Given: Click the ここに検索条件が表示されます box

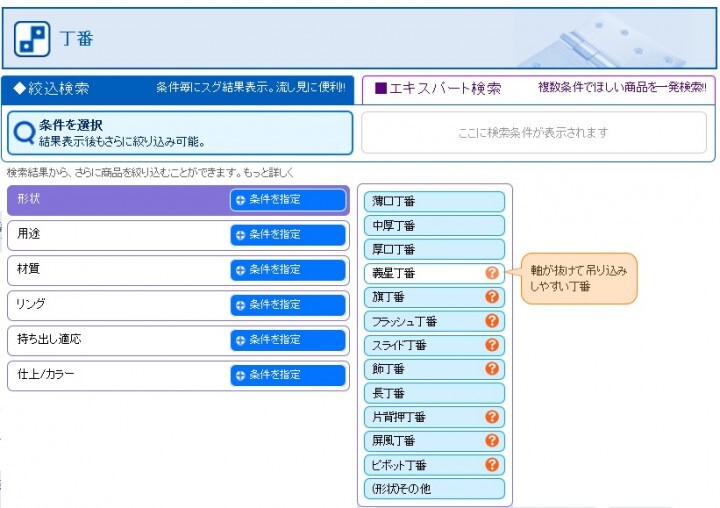Looking at the screenshot, I should [x=534, y=132].
